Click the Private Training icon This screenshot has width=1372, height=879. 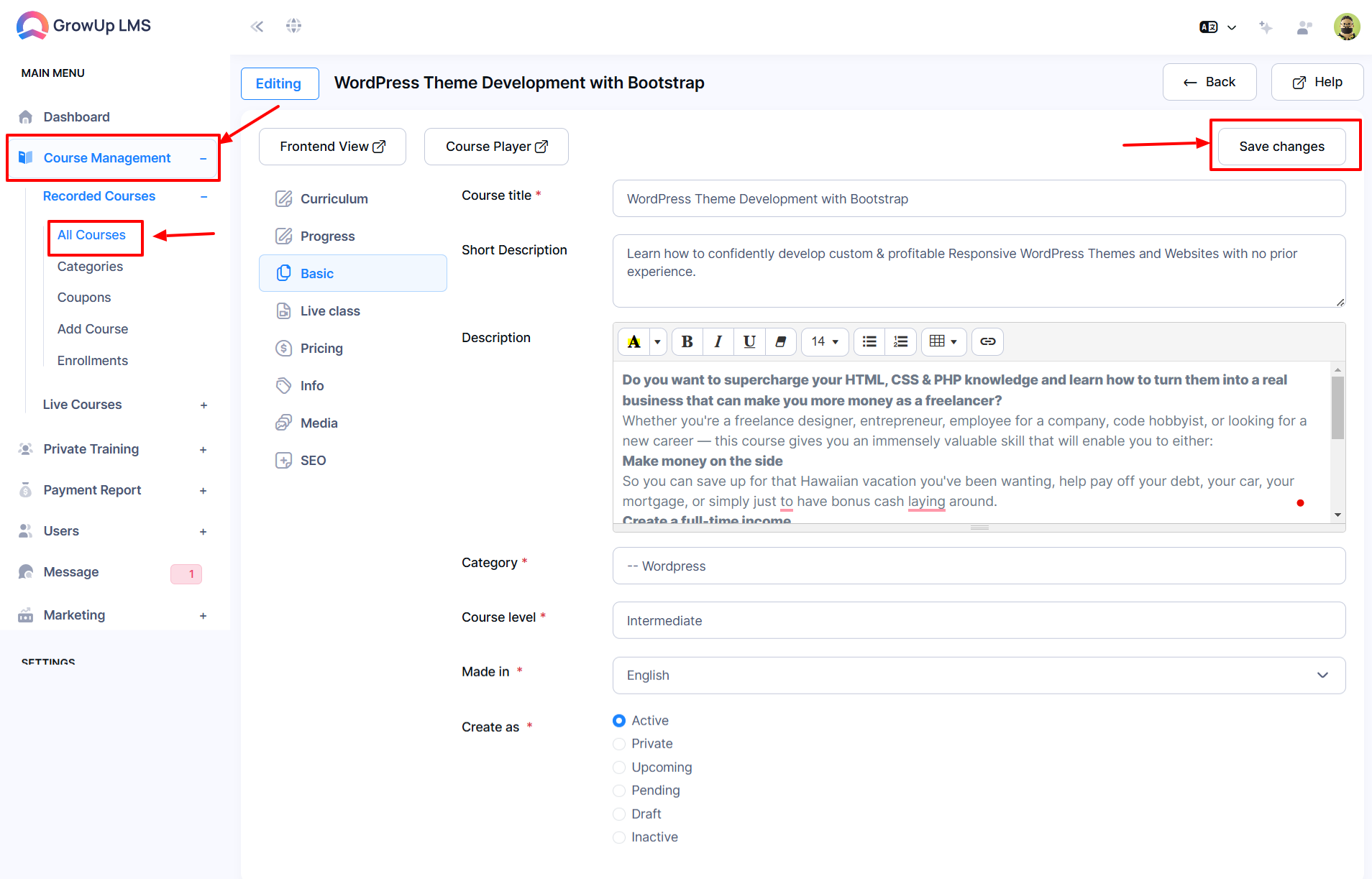pyautogui.click(x=26, y=449)
